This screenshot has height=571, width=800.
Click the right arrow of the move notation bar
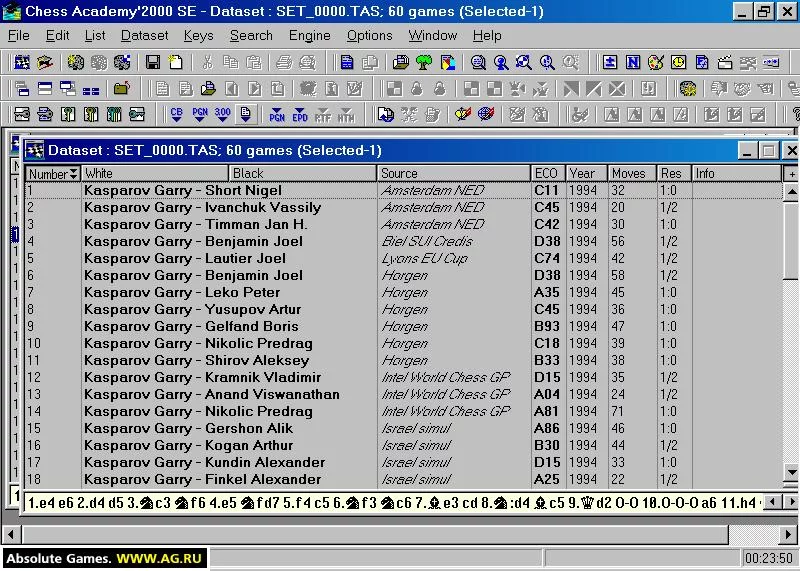tap(791, 502)
